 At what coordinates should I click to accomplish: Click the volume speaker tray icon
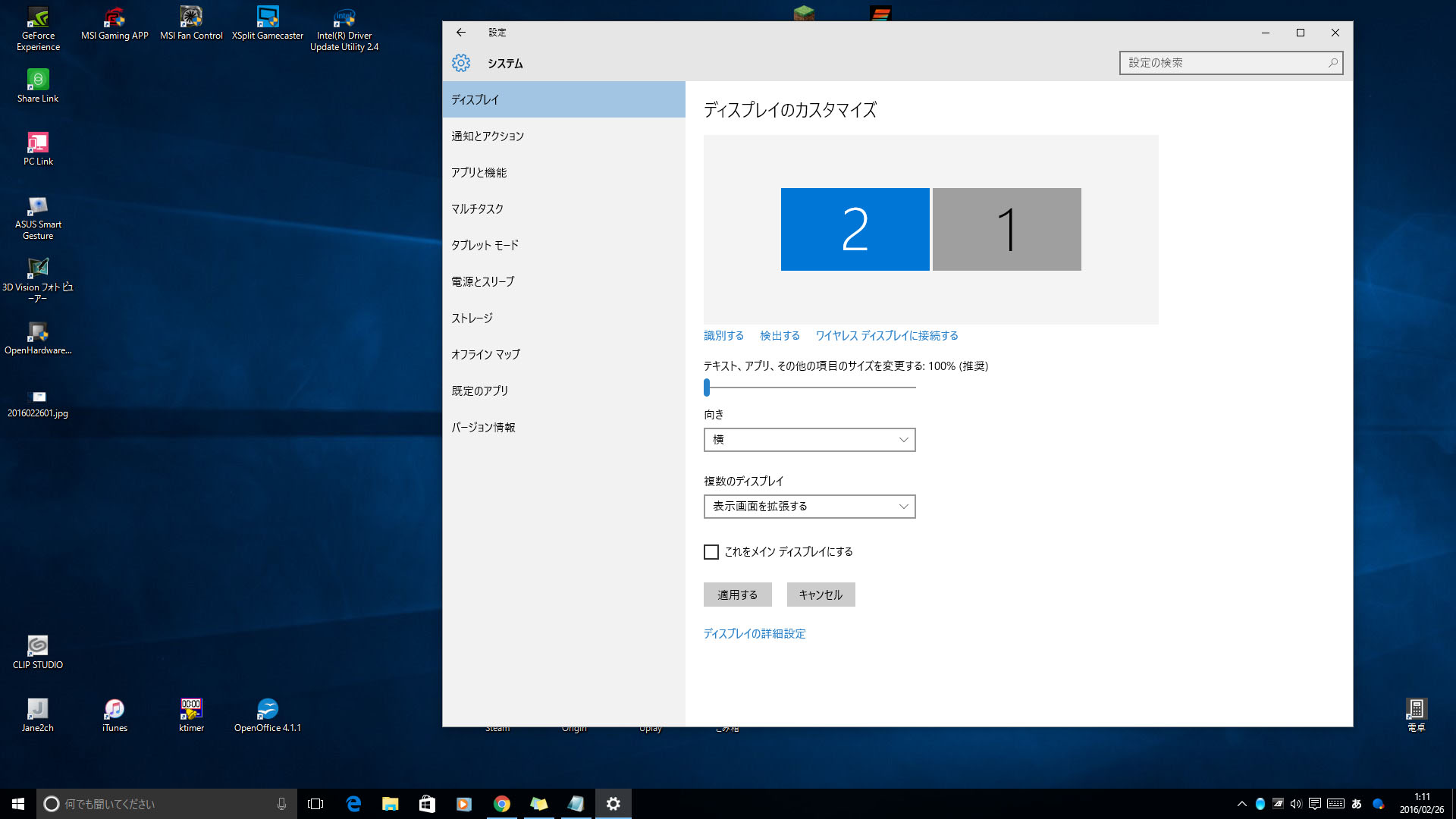[1296, 804]
